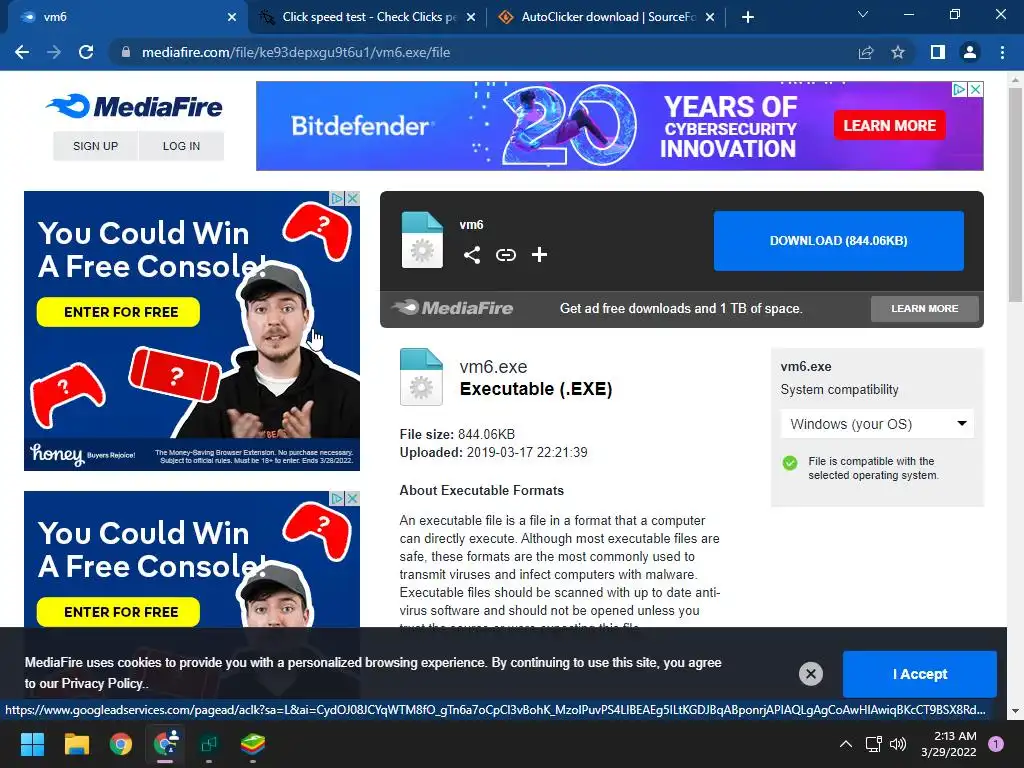The height and width of the screenshot is (768, 1024).
Task: Click the site padlock icon
Action: point(126,52)
